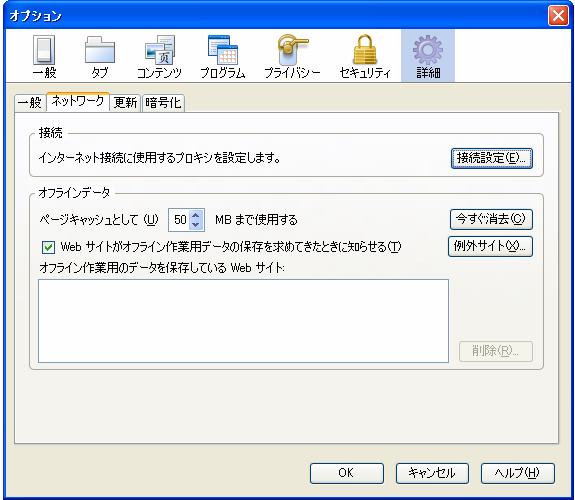
Task: Confirm the options with OK
Action: pos(347,473)
